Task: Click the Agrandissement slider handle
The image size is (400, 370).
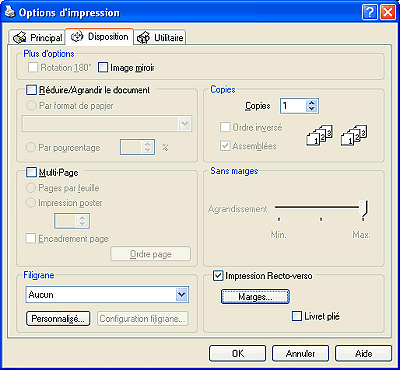Action: [365, 209]
